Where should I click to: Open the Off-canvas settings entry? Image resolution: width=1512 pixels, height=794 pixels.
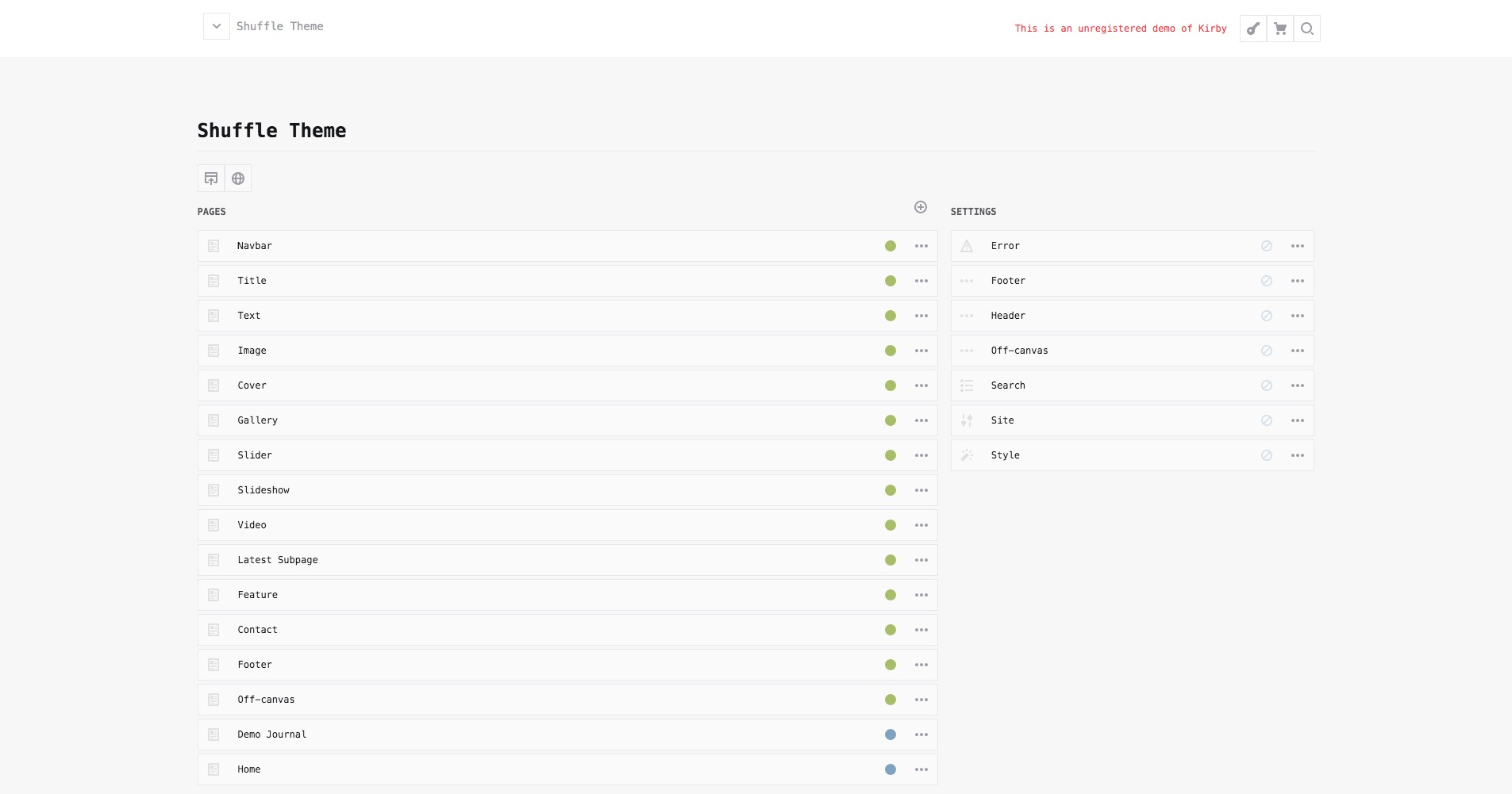click(1019, 351)
